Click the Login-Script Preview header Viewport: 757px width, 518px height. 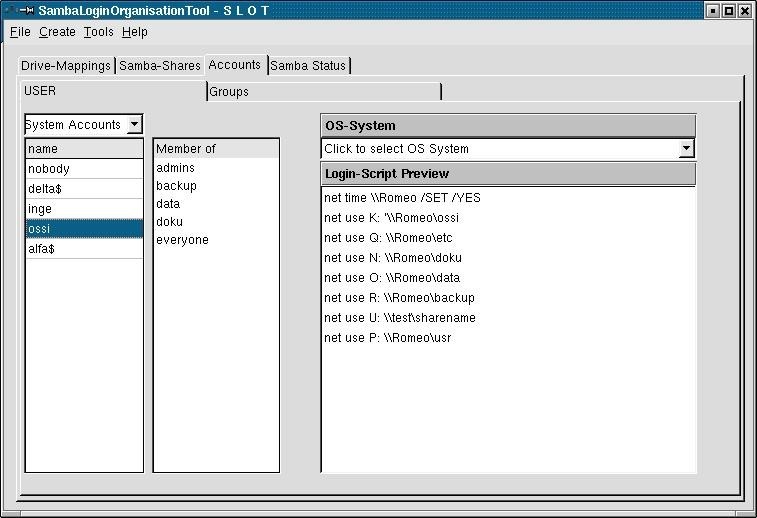[x=508, y=174]
